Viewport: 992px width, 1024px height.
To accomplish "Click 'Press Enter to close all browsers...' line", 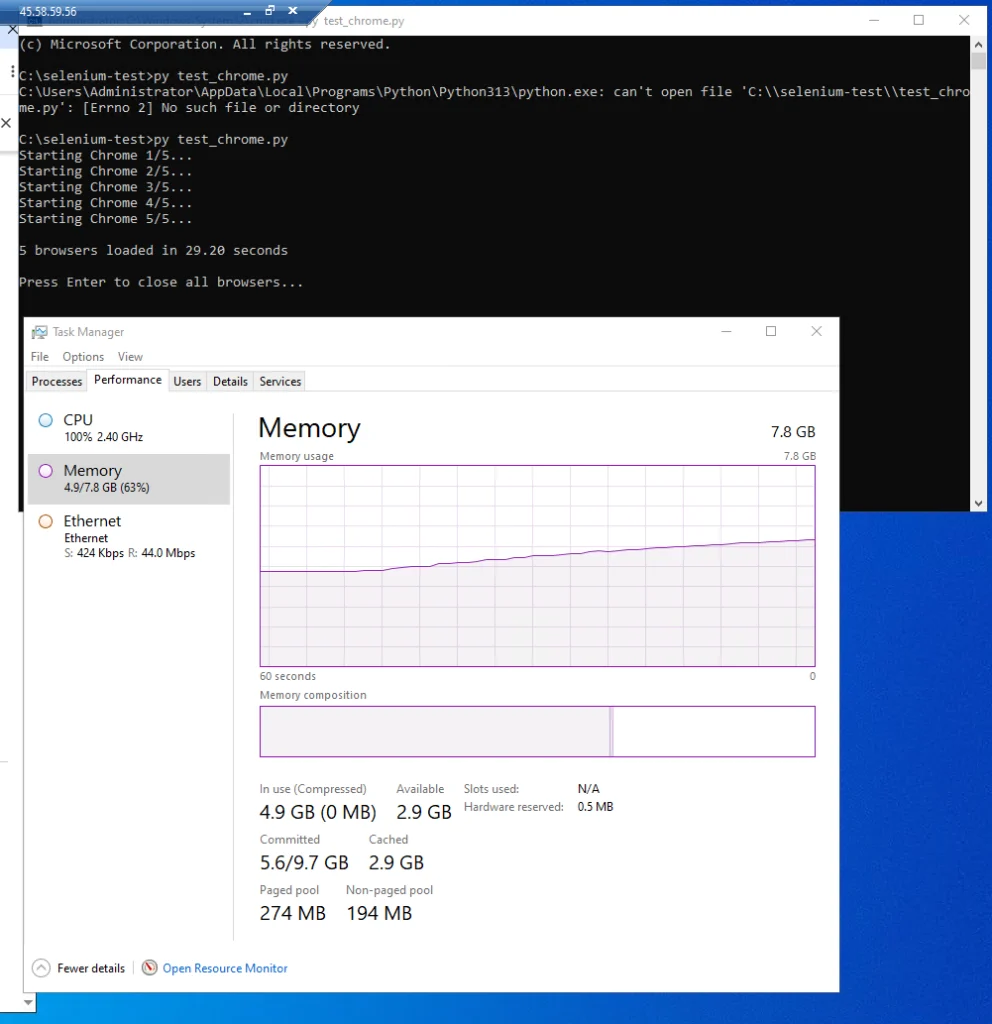I will 161,282.
